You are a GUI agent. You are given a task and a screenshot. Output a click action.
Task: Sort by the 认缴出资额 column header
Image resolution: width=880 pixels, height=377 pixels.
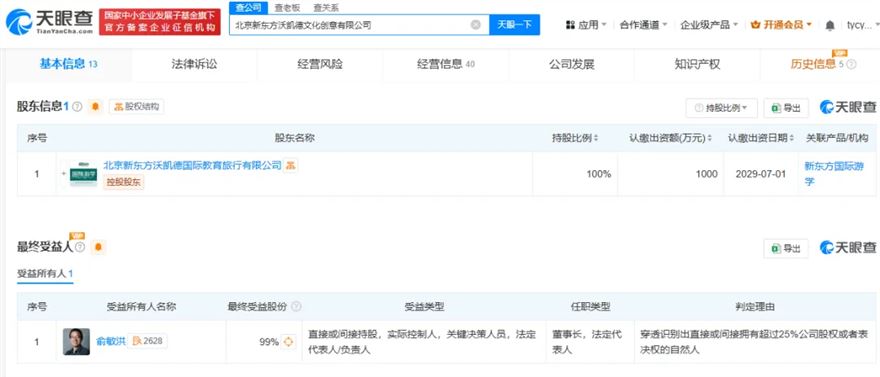(671, 138)
